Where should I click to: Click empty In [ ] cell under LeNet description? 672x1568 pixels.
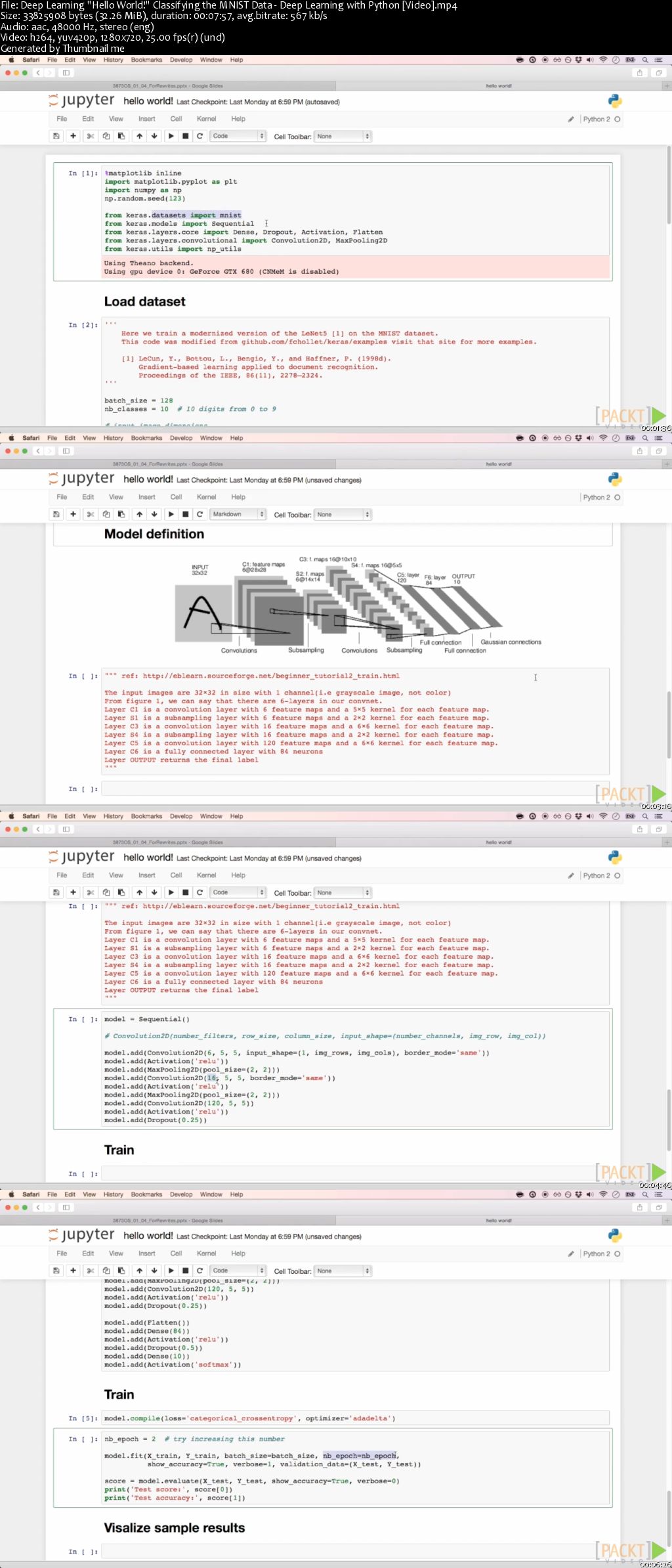click(355, 789)
